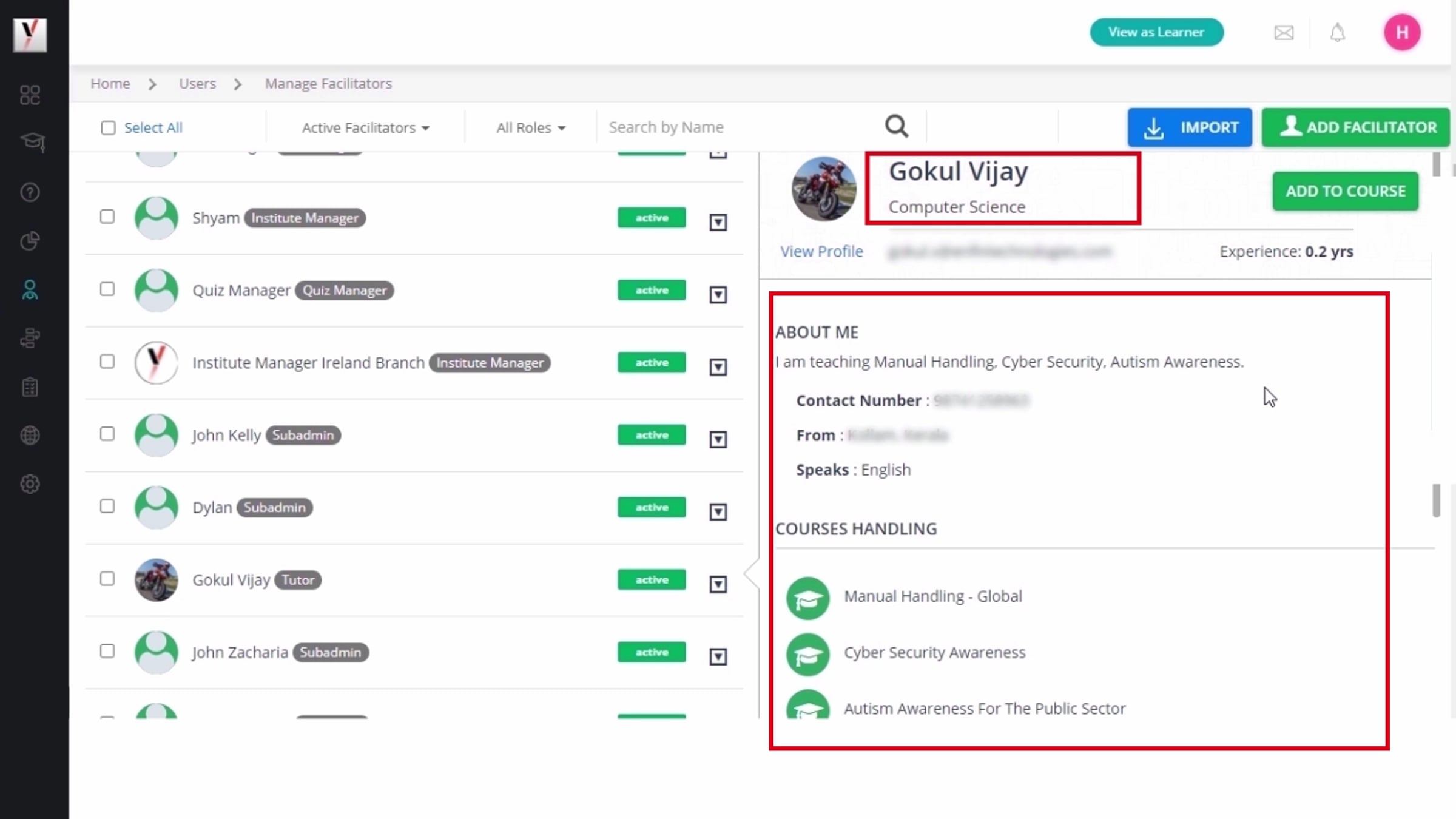Click into the Search by Name field
This screenshot has width=1456, height=819.
(740, 127)
